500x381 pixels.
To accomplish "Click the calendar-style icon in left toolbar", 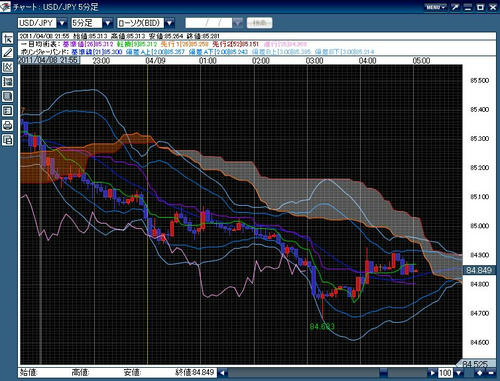I will tap(8, 111).
